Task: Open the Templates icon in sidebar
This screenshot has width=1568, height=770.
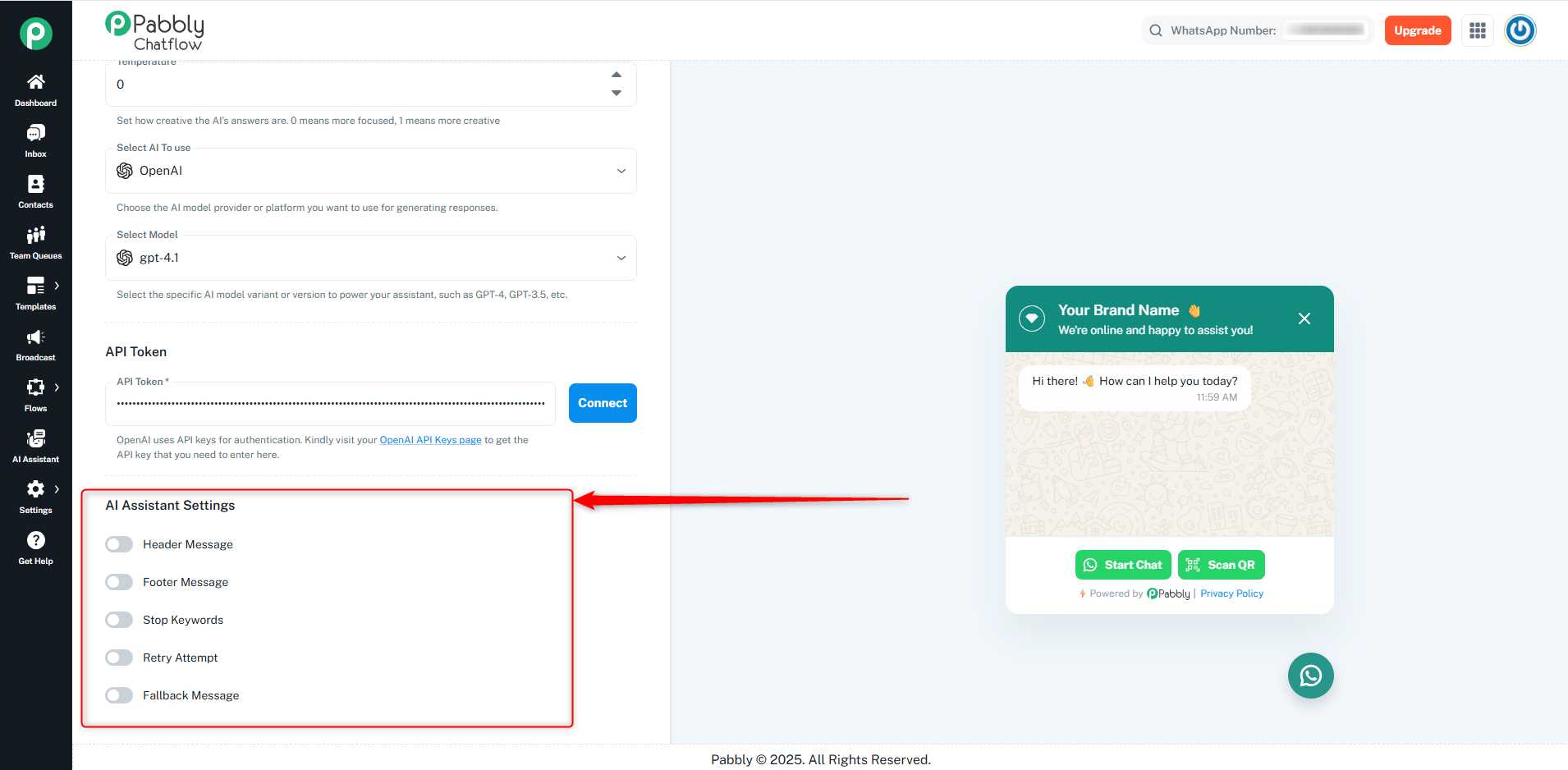Action: pyautogui.click(x=35, y=285)
